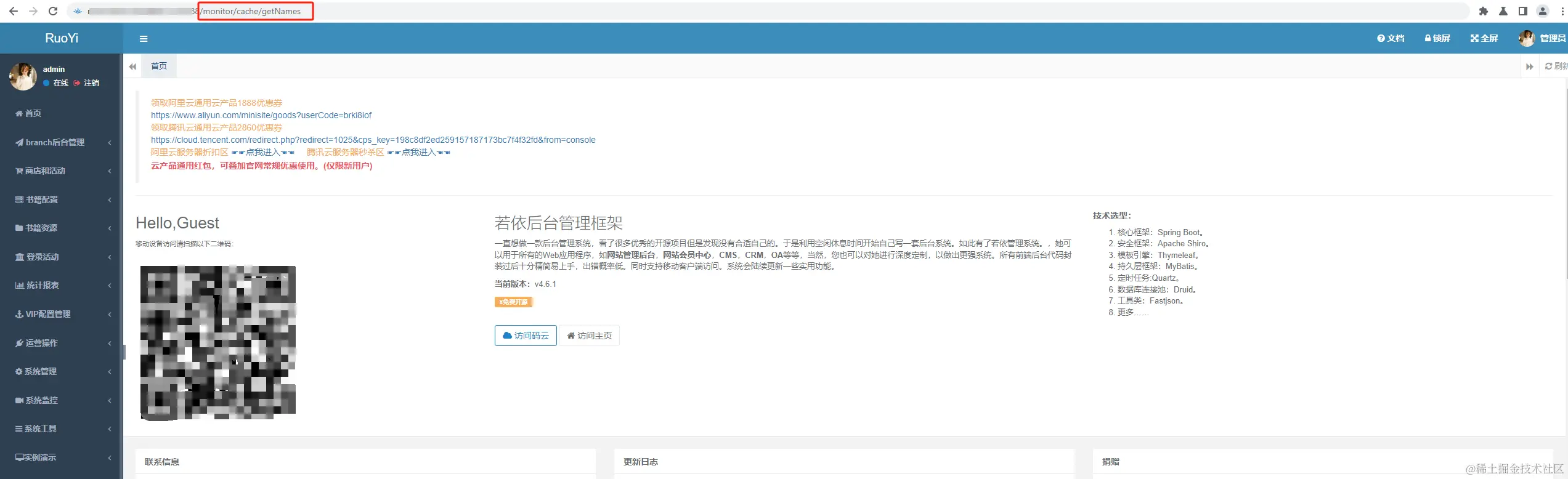Collapse sidebar with the hamburger menu icon
This screenshot has width=1568, height=479.
tap(144, 39)
